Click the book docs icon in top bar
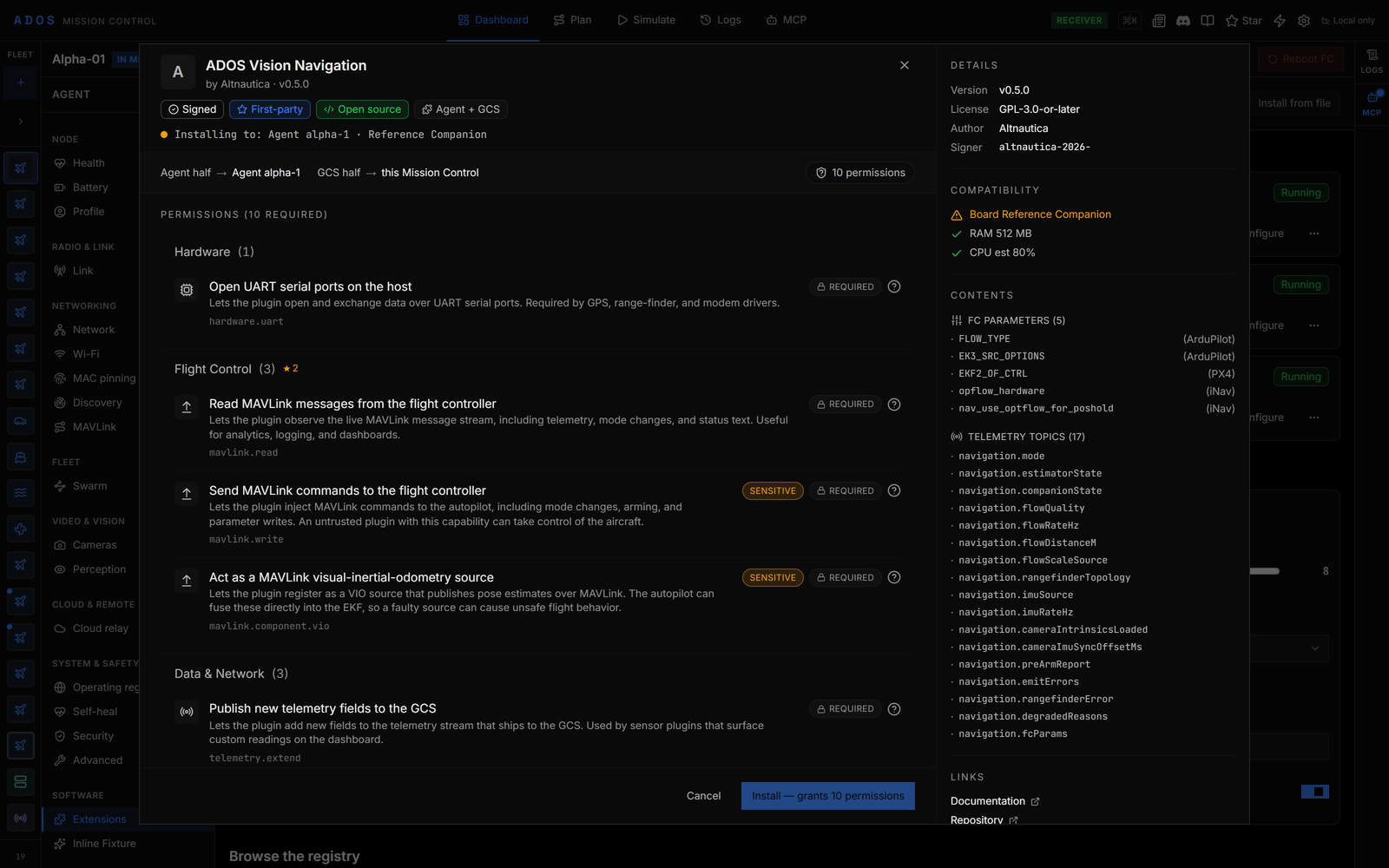1389x868 pixels. point(1208,21)
